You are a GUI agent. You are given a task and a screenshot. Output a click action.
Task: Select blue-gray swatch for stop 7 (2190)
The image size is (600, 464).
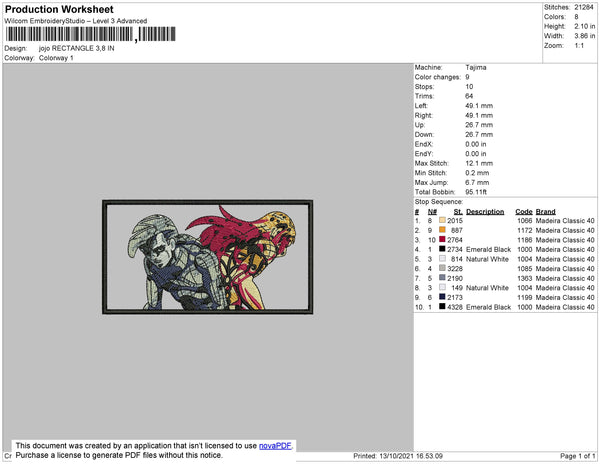click(442, 278)
